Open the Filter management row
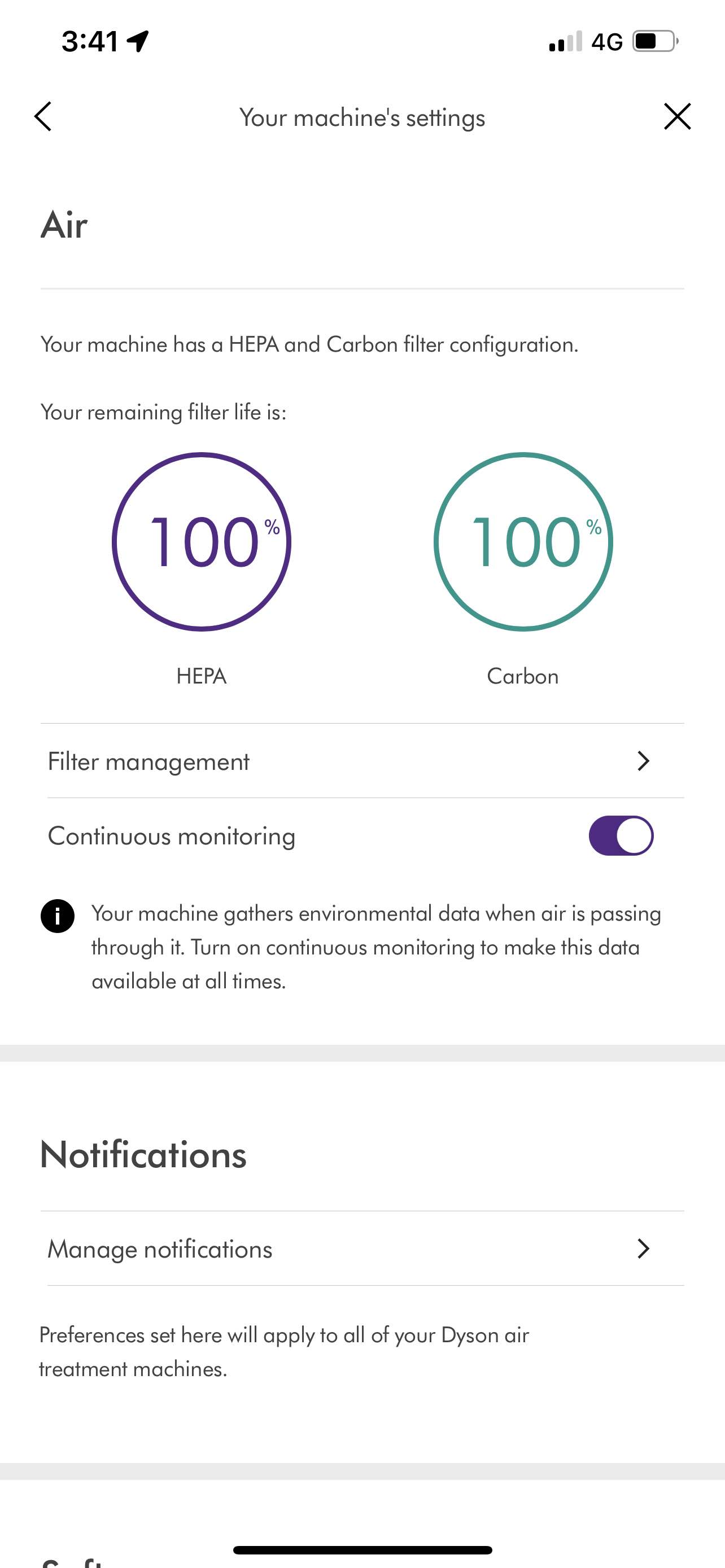The height and width of the screenshot is (1568, 725). click(x=362, y=761)
